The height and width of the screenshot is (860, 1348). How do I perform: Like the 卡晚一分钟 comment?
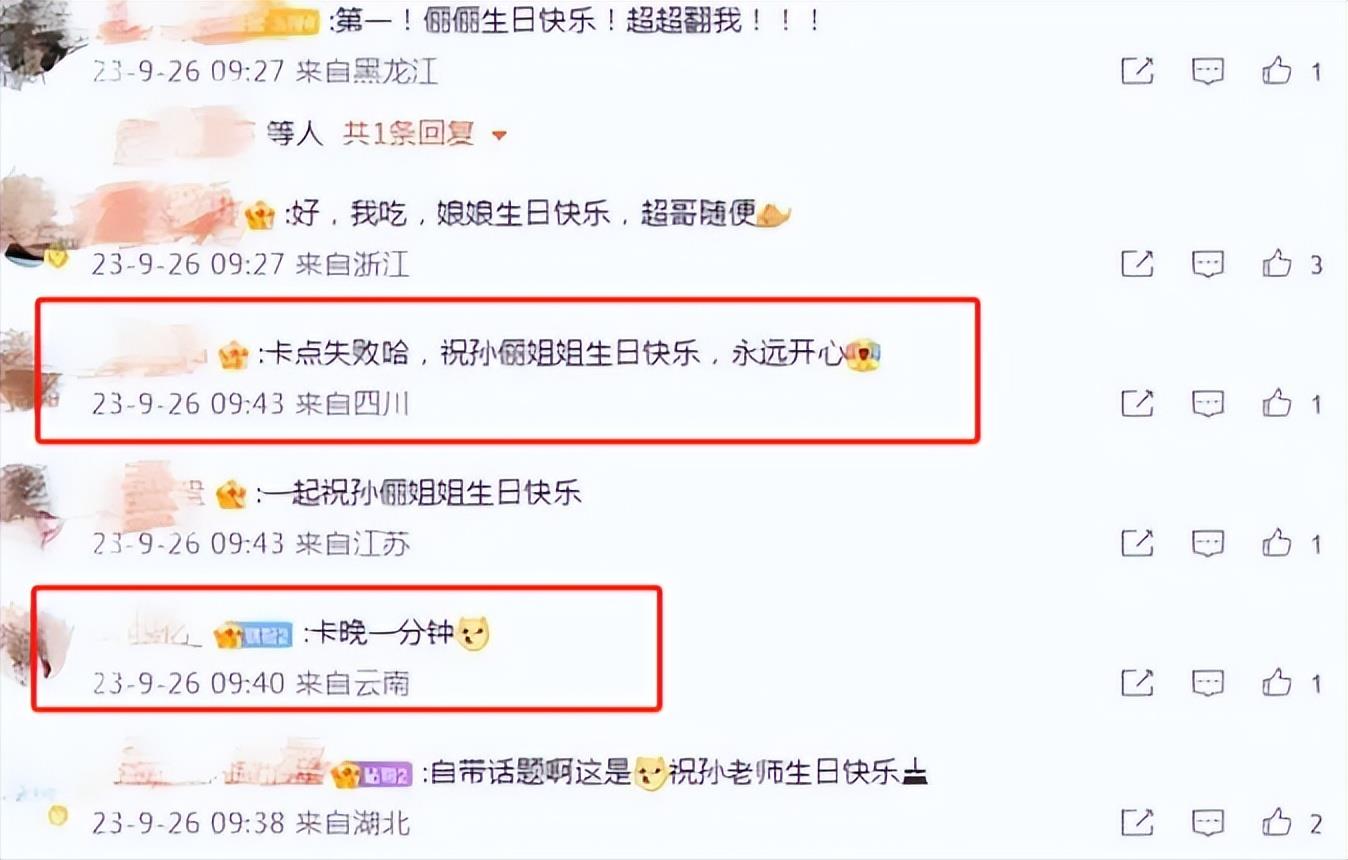(x=1277, y=683)
